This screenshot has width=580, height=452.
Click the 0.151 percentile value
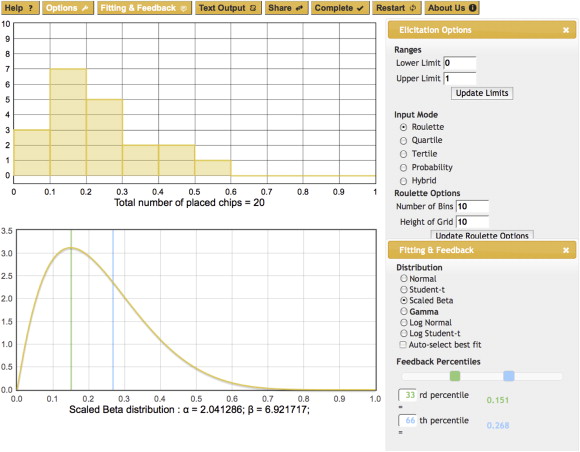(498, 400)
